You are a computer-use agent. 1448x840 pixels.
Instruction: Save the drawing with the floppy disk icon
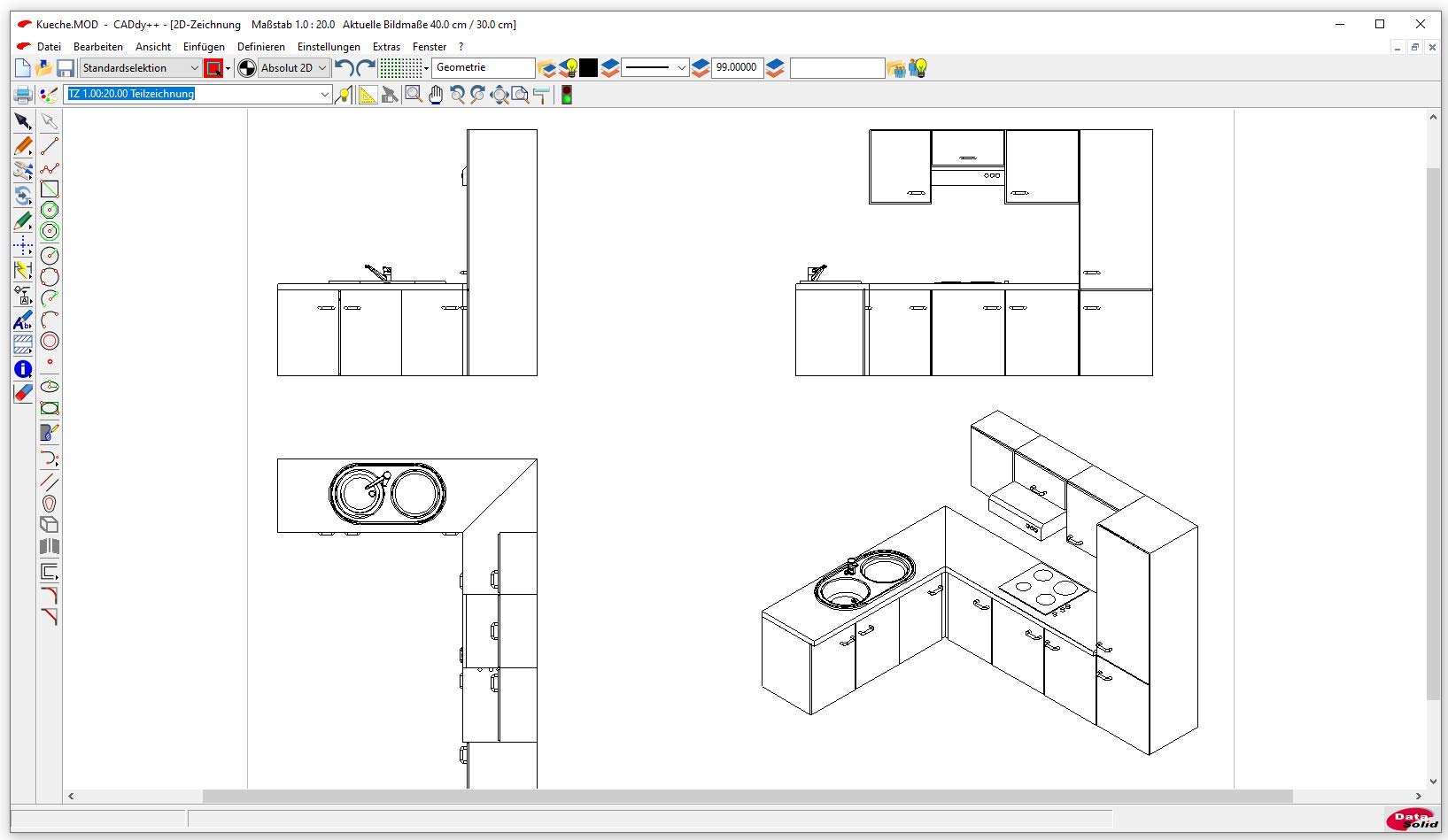point(66,68)
